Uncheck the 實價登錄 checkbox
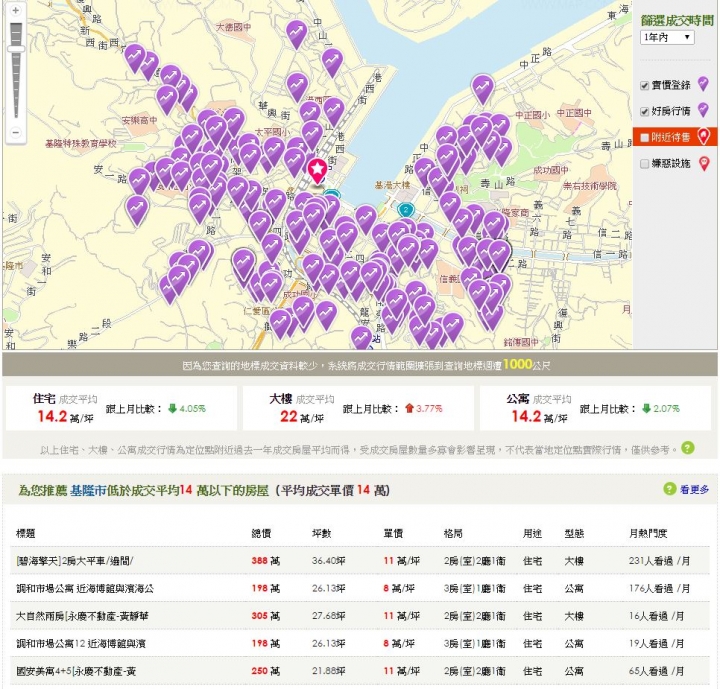 pyautogui.click(x=645, y=85)
